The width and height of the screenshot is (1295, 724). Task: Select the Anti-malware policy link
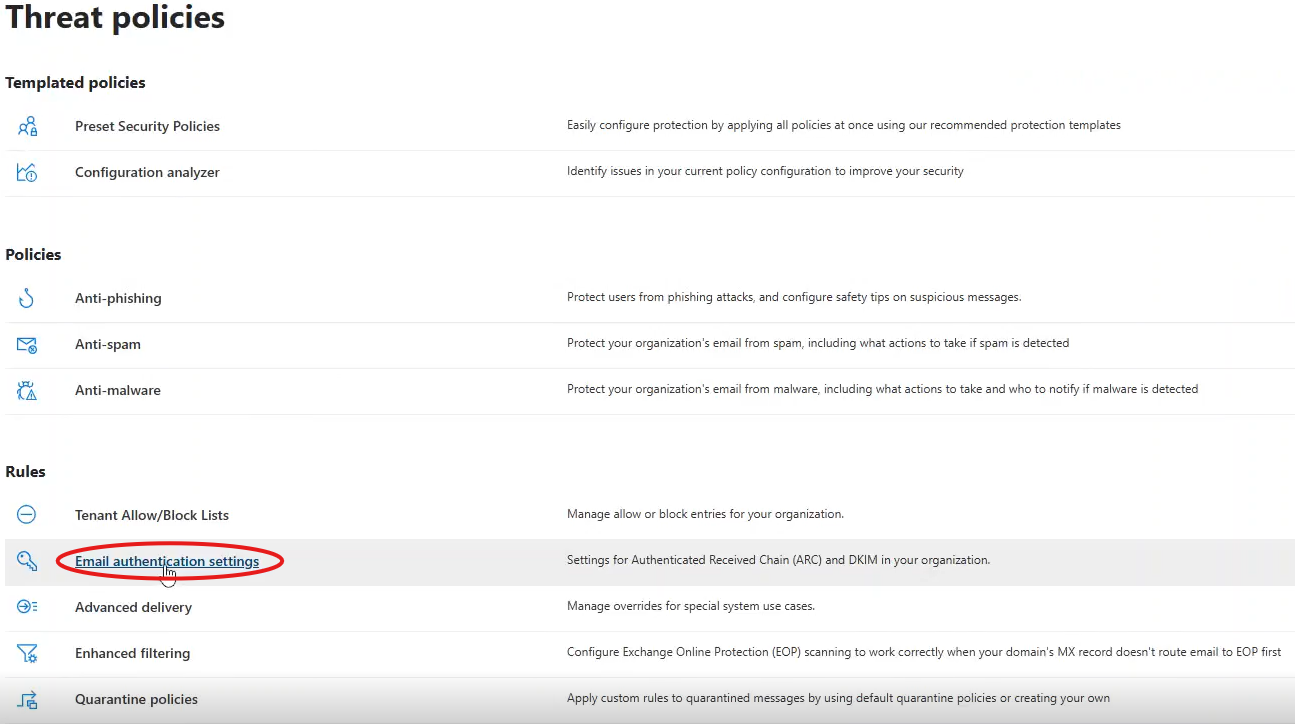[x=118, y=390]
